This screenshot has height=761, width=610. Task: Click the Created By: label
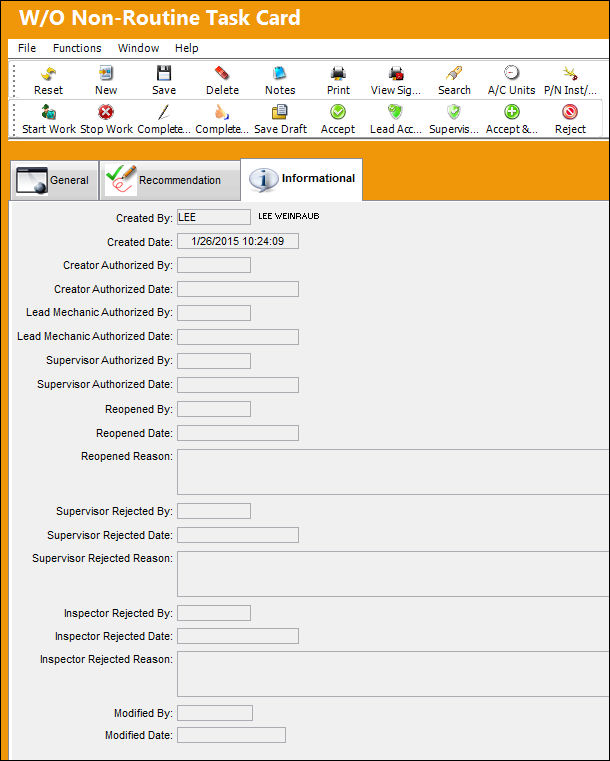144,218
